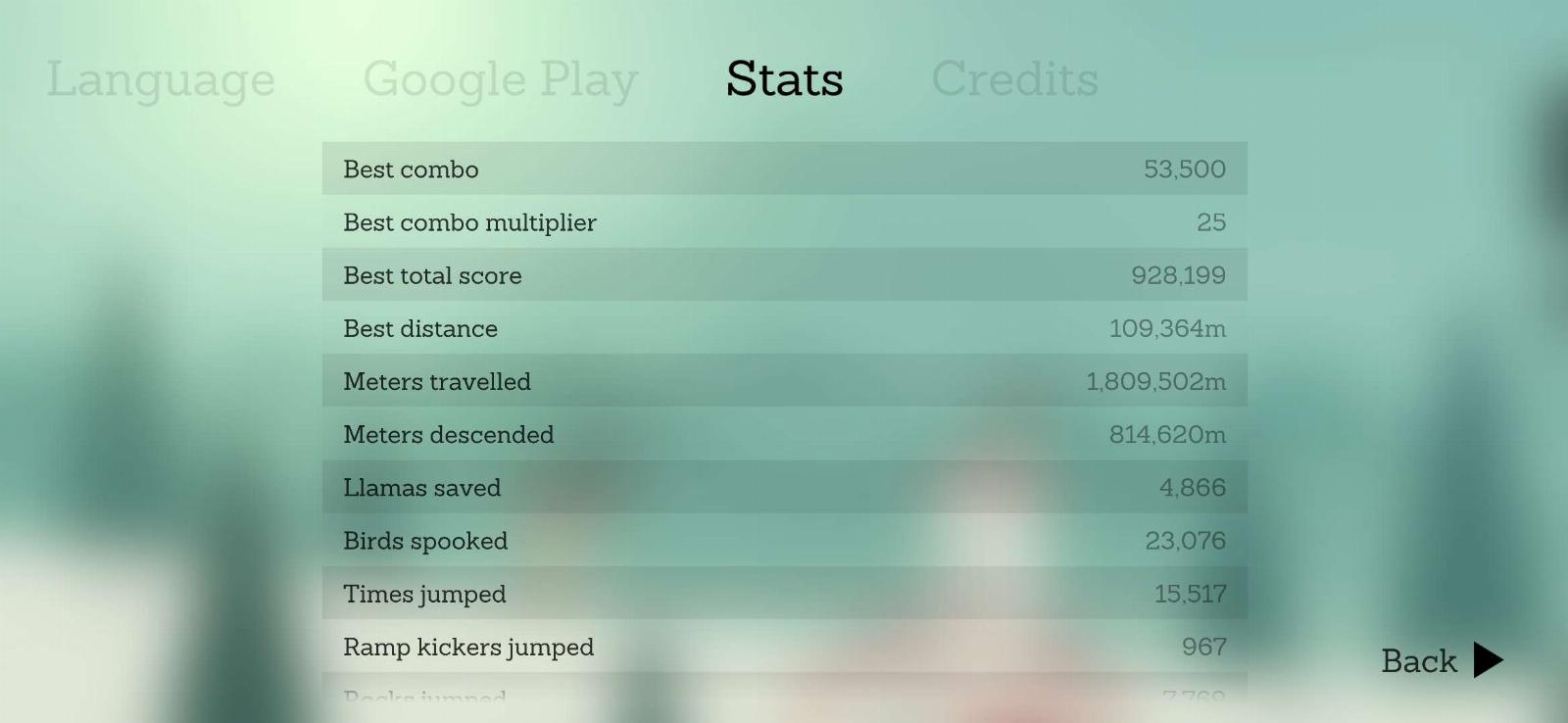Tap the Best total score row
Screen dimensions: 1568x723
tap(784, 275)
